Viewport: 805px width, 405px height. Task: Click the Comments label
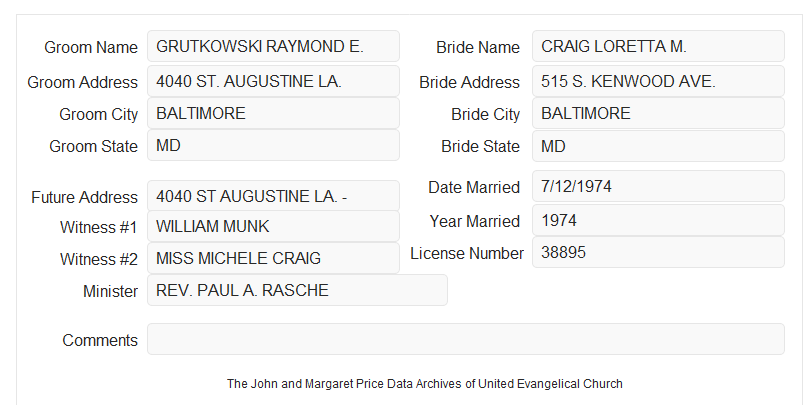(100, 340)
